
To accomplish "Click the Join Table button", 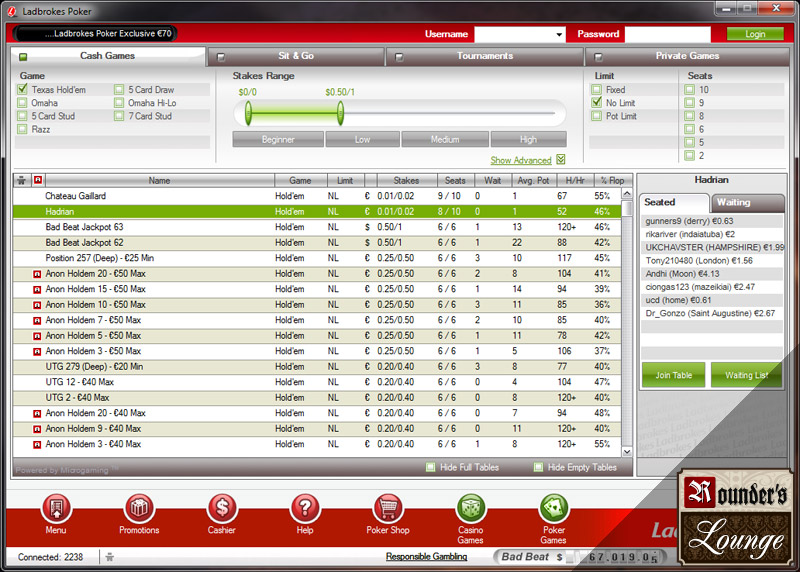I will pyautogui.click(x=673, y=375).
